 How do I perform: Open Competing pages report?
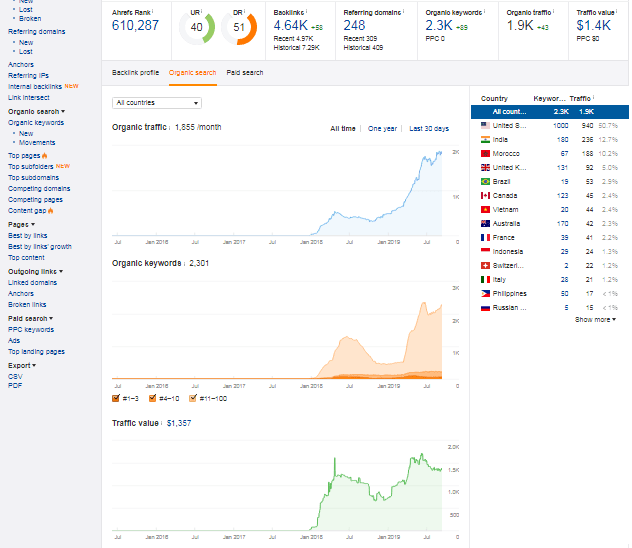35,199
